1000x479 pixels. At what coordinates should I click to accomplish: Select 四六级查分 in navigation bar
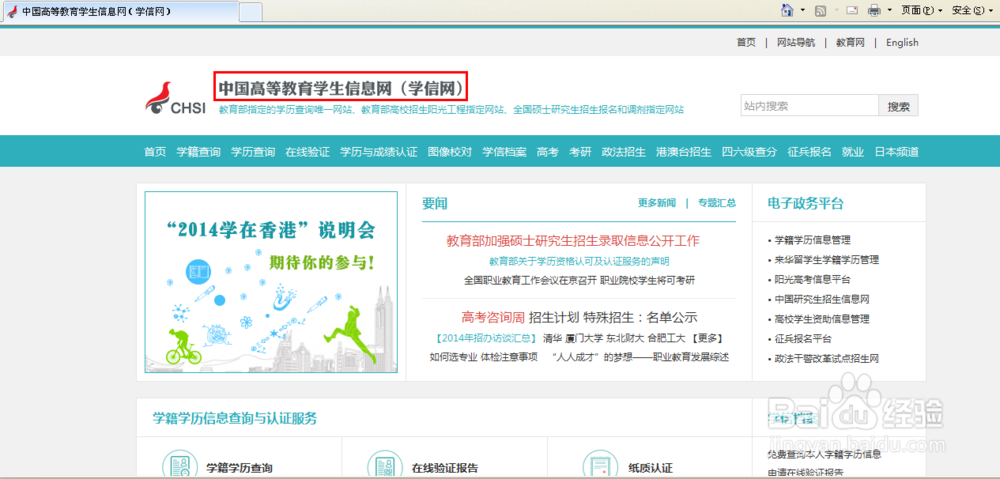click(x=749, y=152)
